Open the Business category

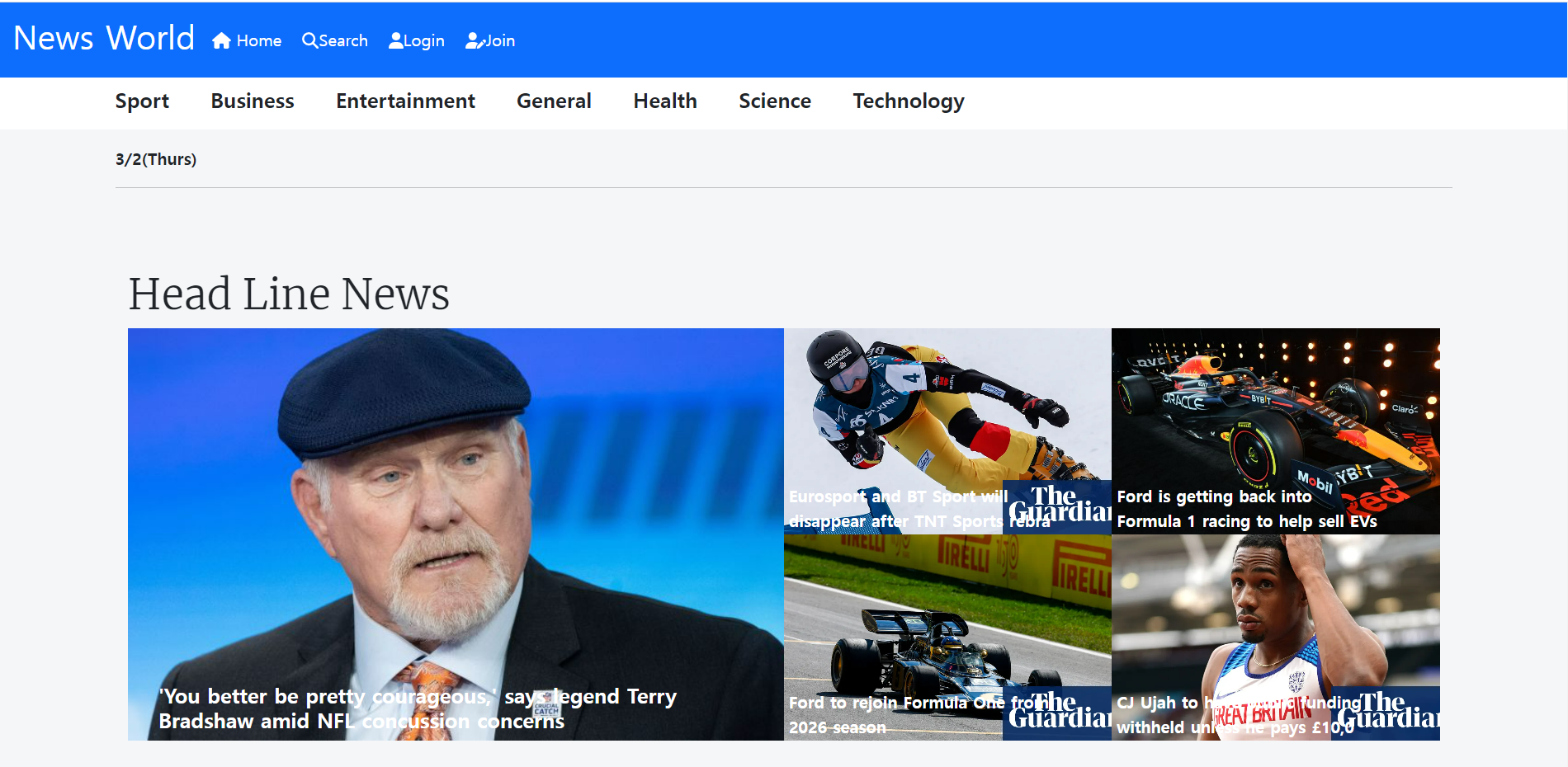253,101
